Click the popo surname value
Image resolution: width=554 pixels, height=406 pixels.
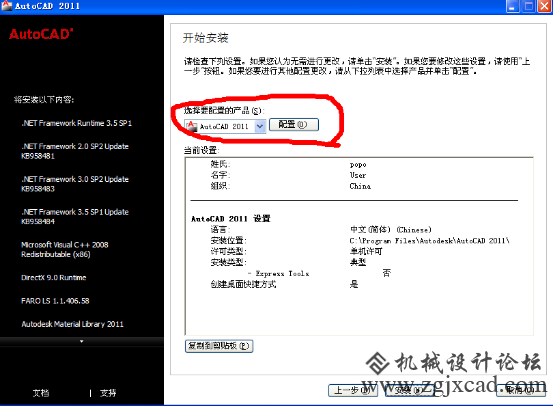click(x=358, y=165)
